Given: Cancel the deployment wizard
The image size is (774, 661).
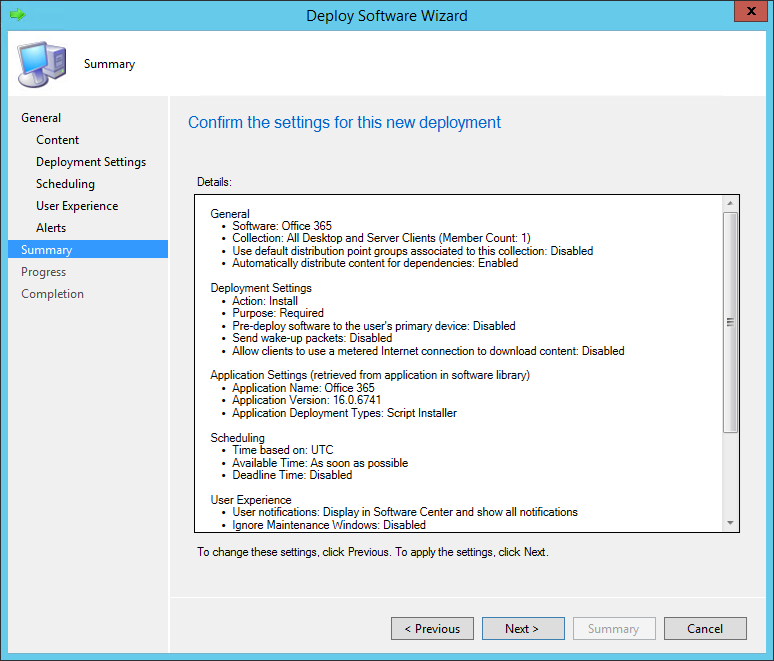Looking at the screenshot, I should click(x=705, y=628).
